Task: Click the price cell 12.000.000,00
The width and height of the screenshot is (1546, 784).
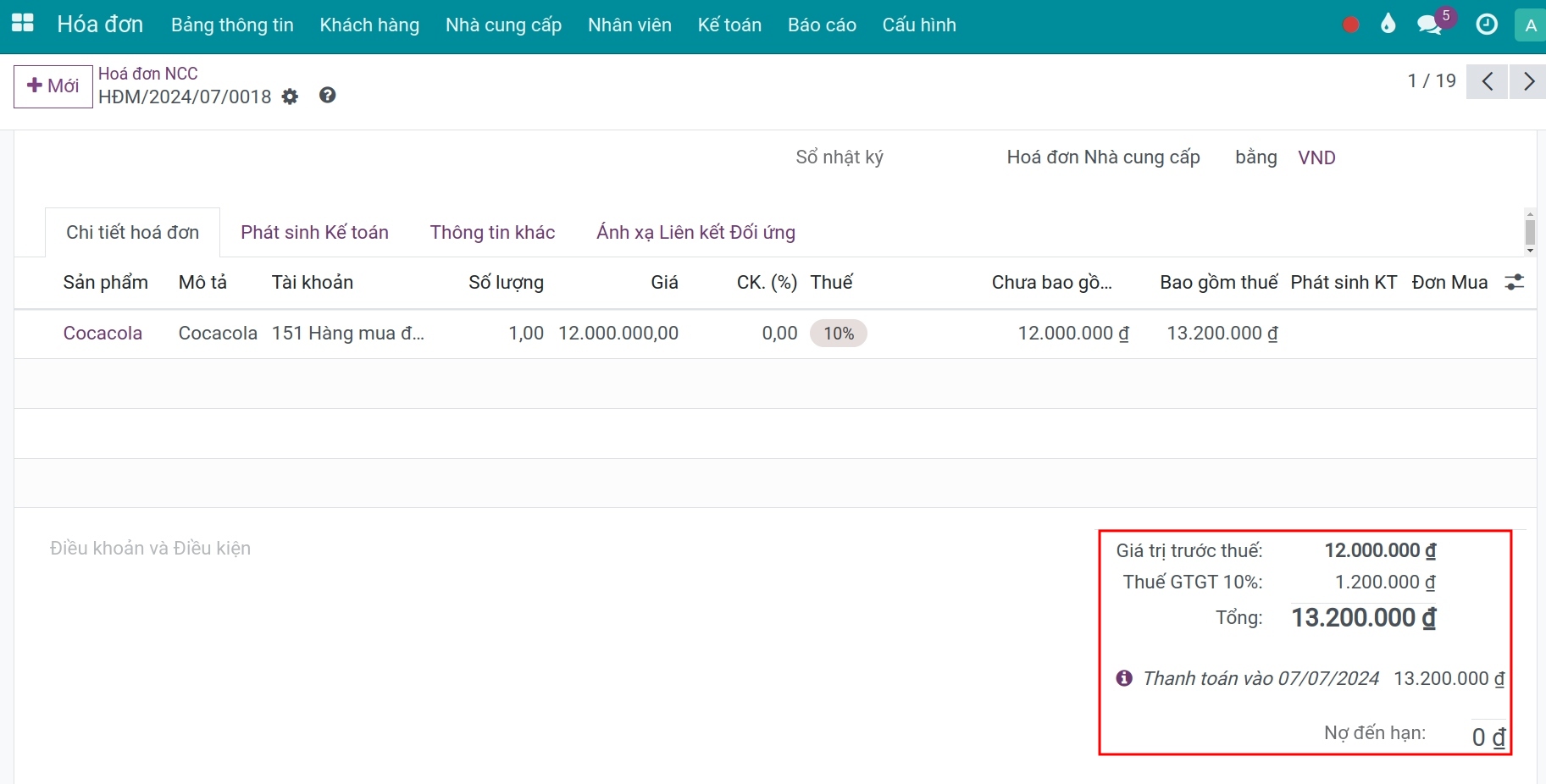Action: point(618,334)
